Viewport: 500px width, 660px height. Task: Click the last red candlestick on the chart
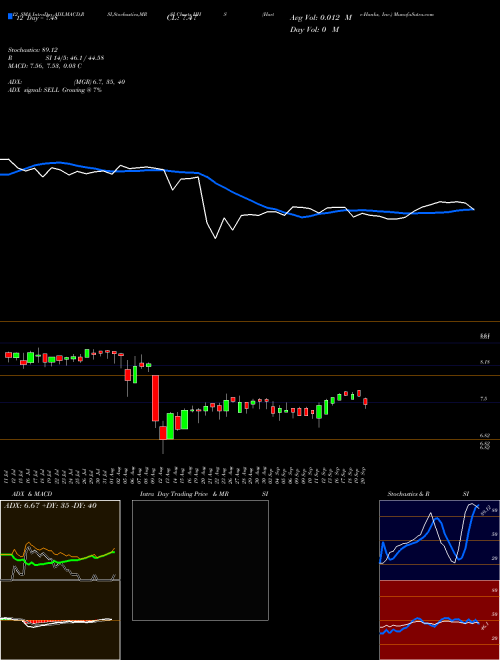tap(365, 402)
